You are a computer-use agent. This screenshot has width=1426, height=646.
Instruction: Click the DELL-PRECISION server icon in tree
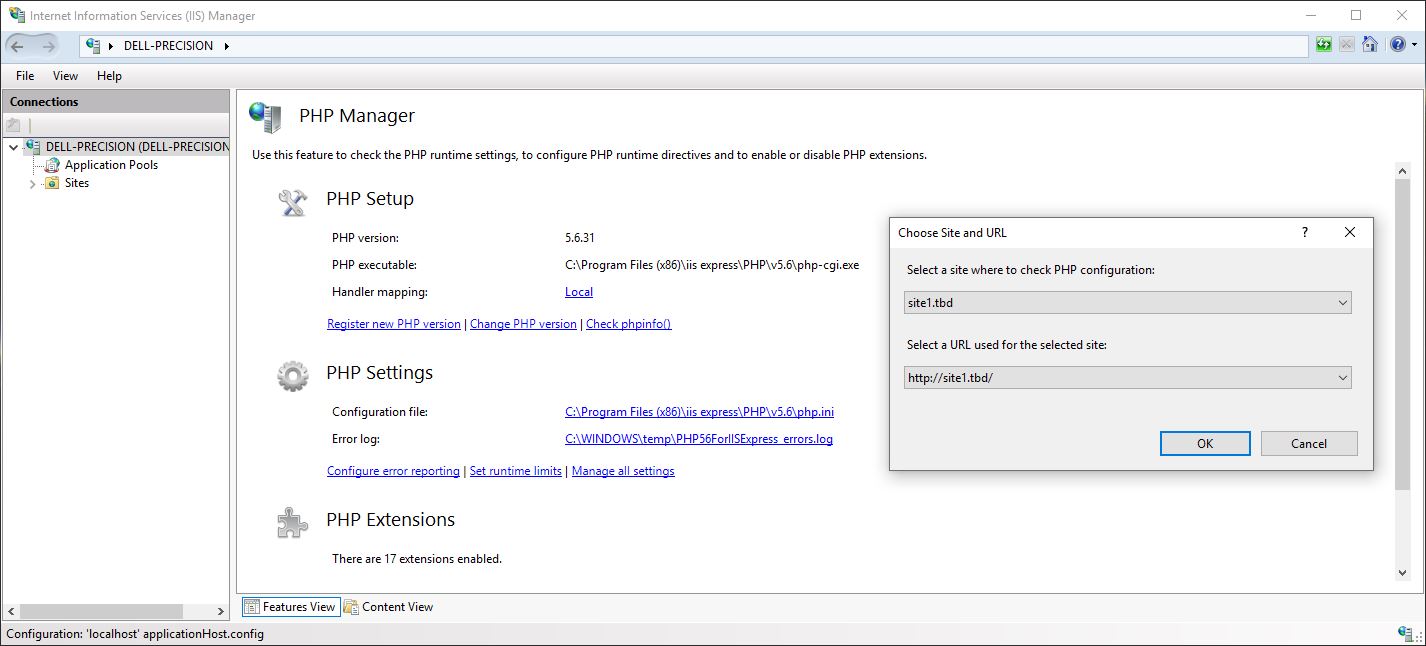pyautogui.click(x=33, y=147)
